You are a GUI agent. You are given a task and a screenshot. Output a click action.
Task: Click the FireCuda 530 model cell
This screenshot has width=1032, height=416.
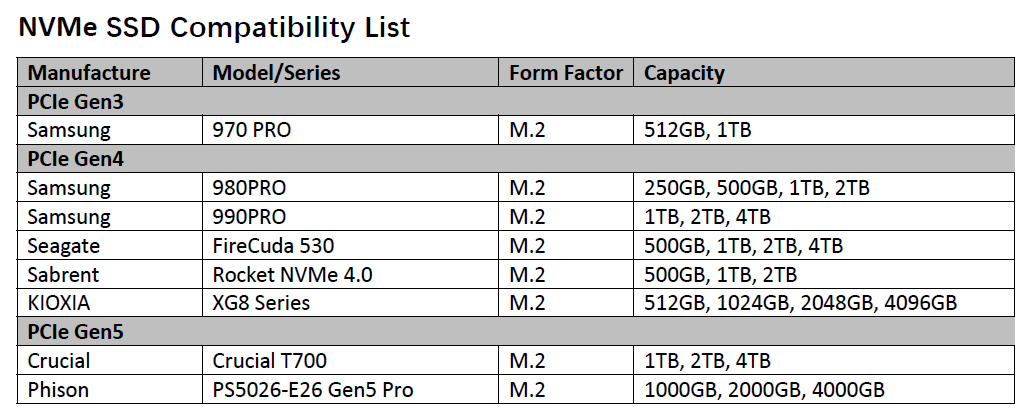[350, 246]
